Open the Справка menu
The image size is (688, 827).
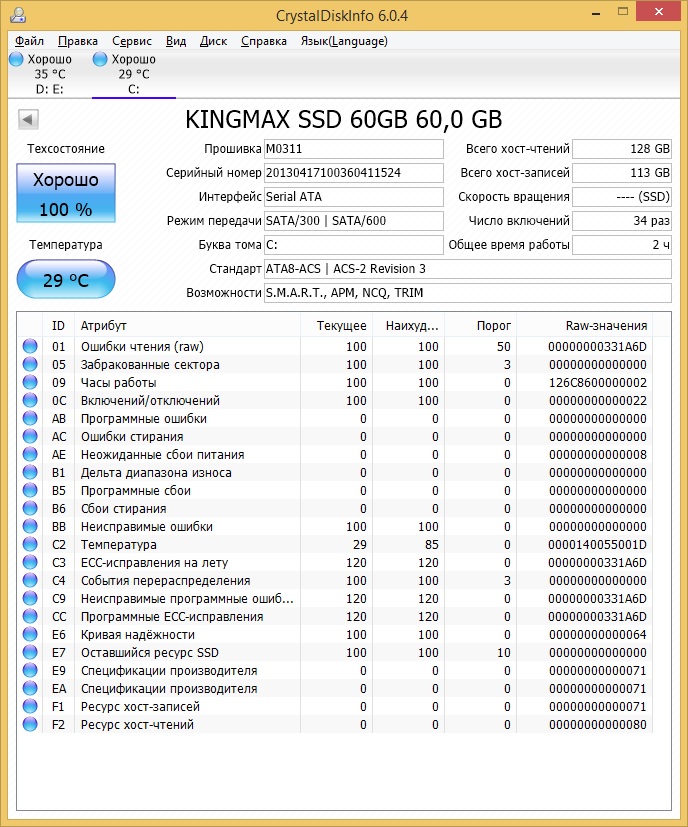264,41
